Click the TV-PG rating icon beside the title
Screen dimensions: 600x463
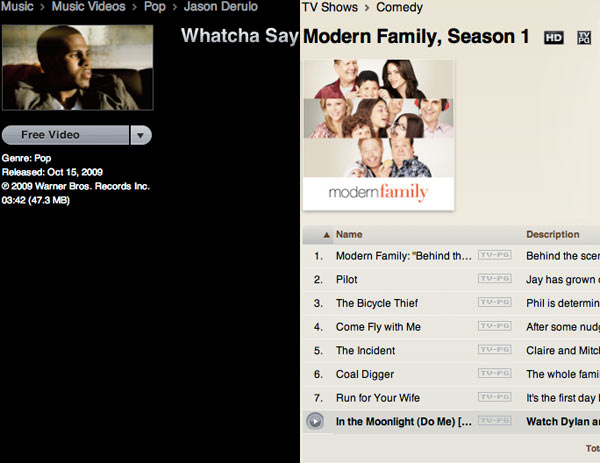coord(584,37)
